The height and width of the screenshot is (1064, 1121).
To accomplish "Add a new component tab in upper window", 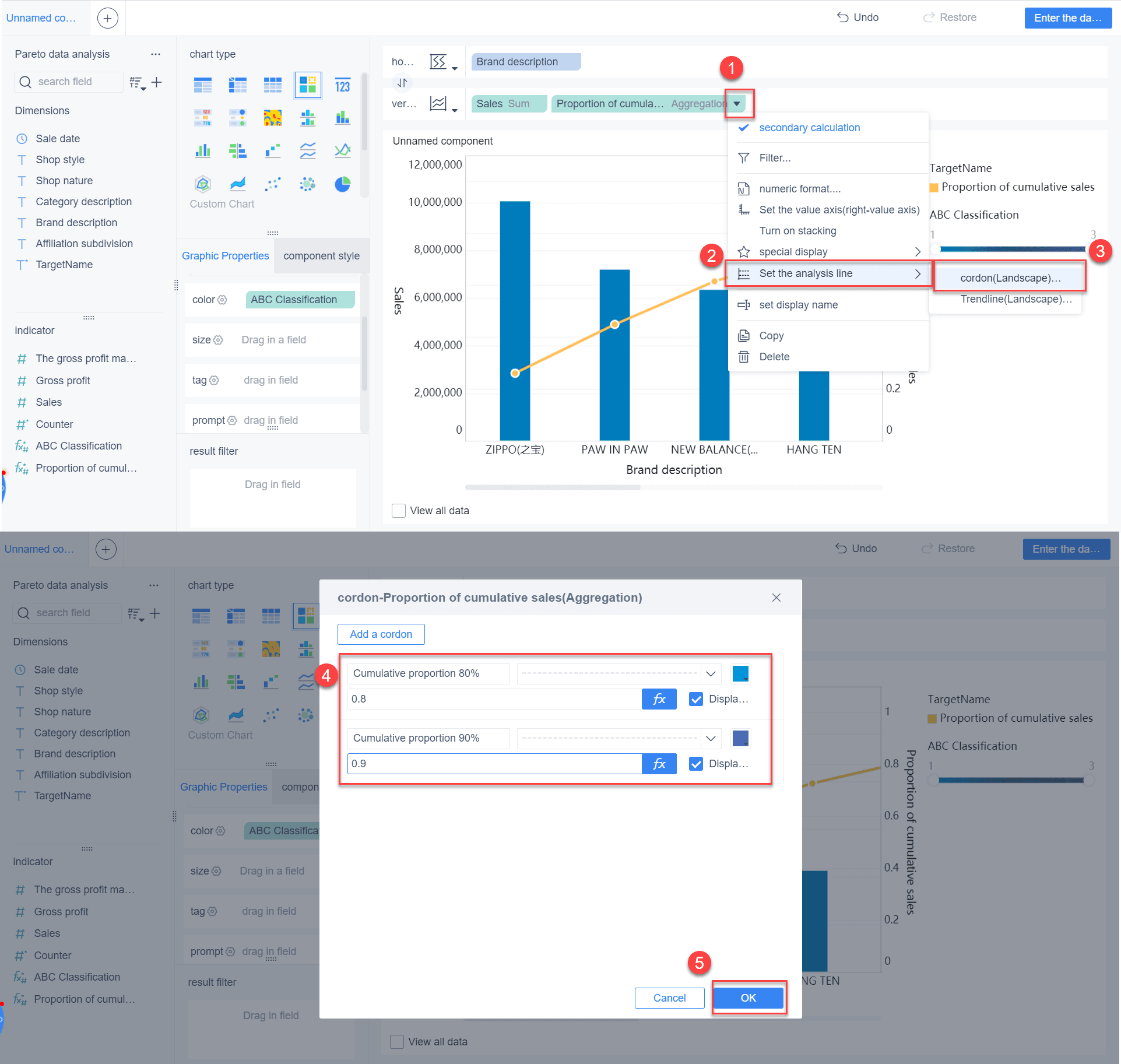I will pos(107,18).
